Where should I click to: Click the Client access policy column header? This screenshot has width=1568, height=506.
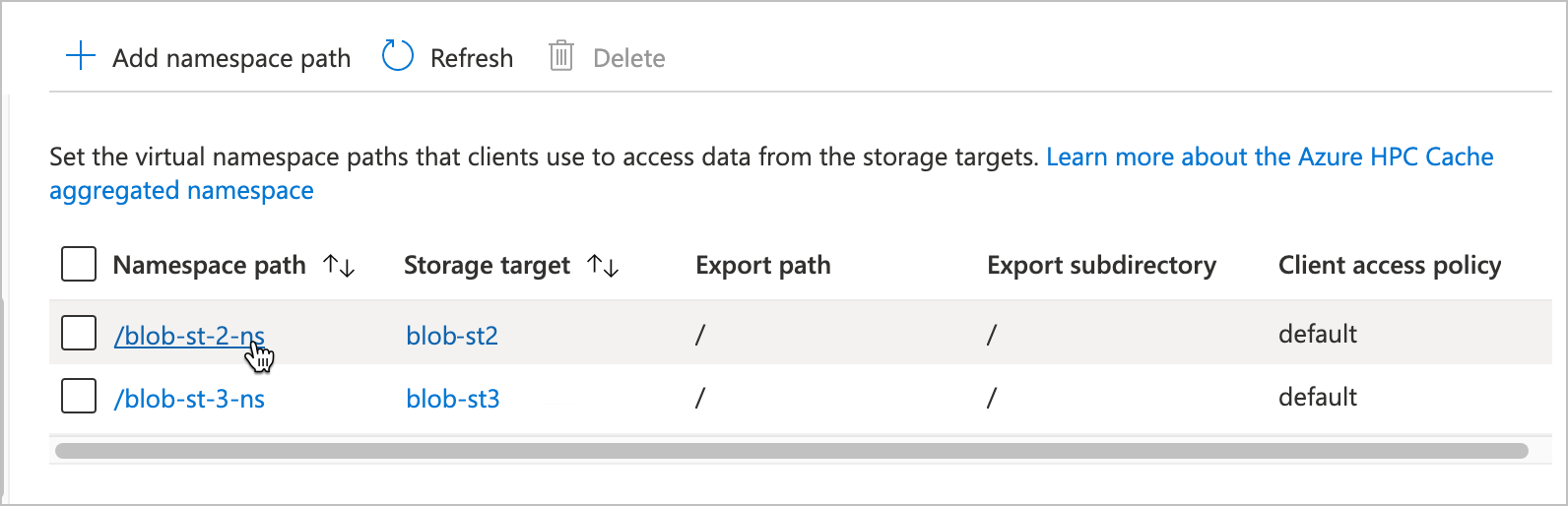coord(1389,266)
